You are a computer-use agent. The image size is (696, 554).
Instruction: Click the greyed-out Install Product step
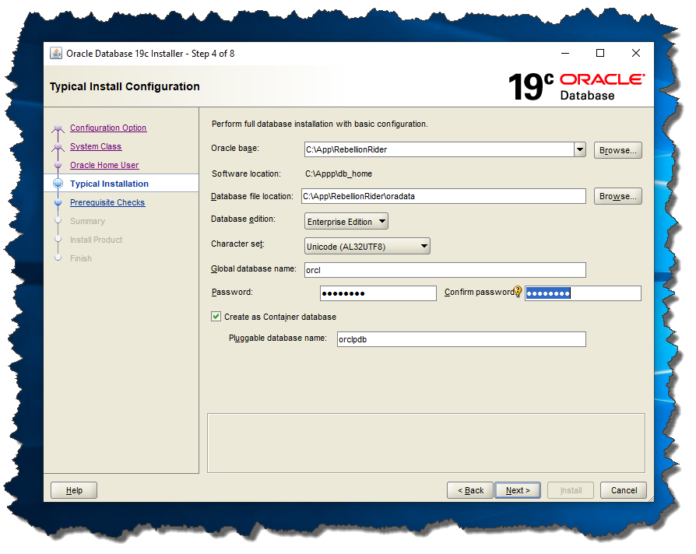[x=96, y=240]
